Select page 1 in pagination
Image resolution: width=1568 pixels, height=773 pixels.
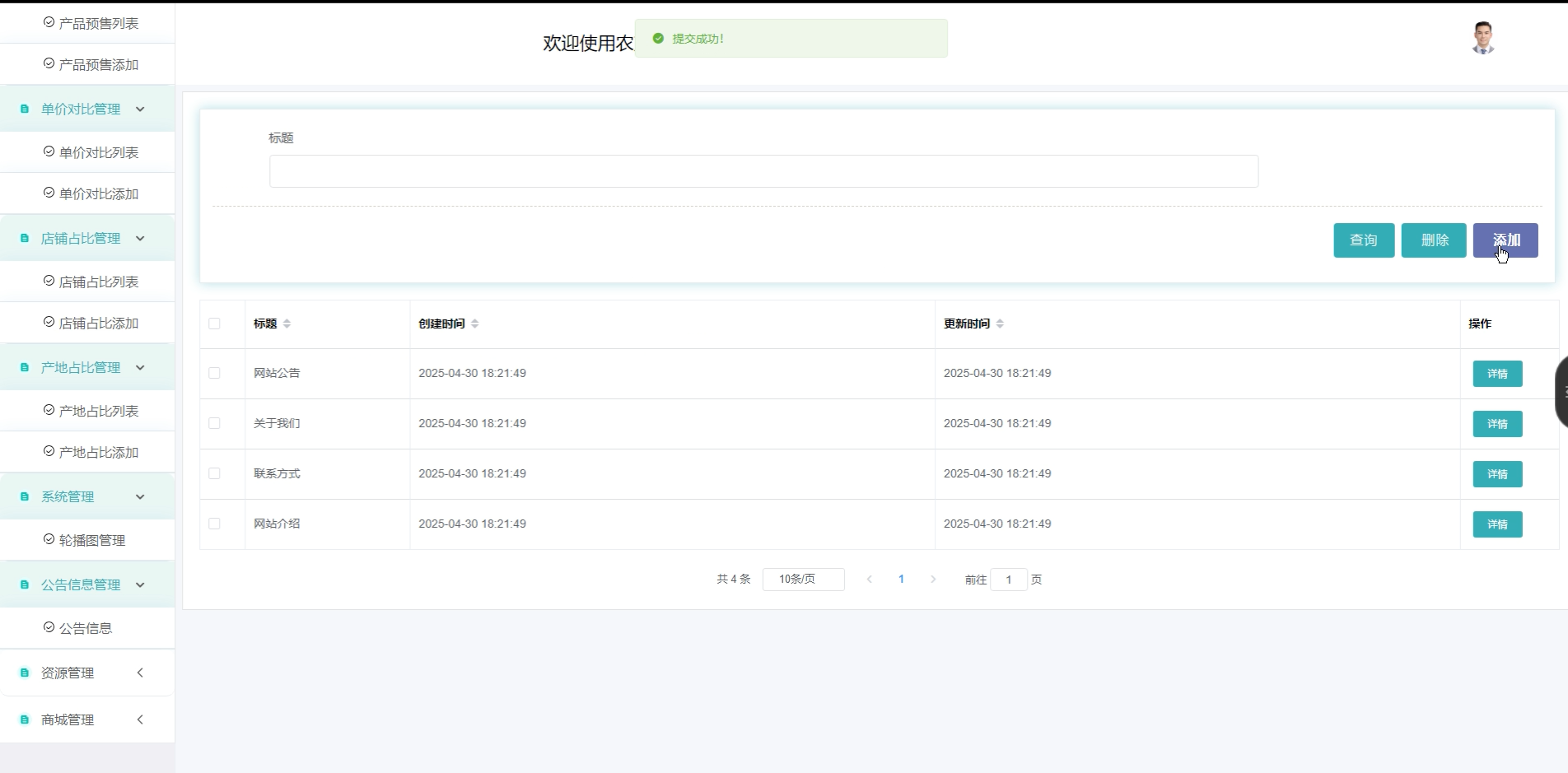[x=901, y=580]
